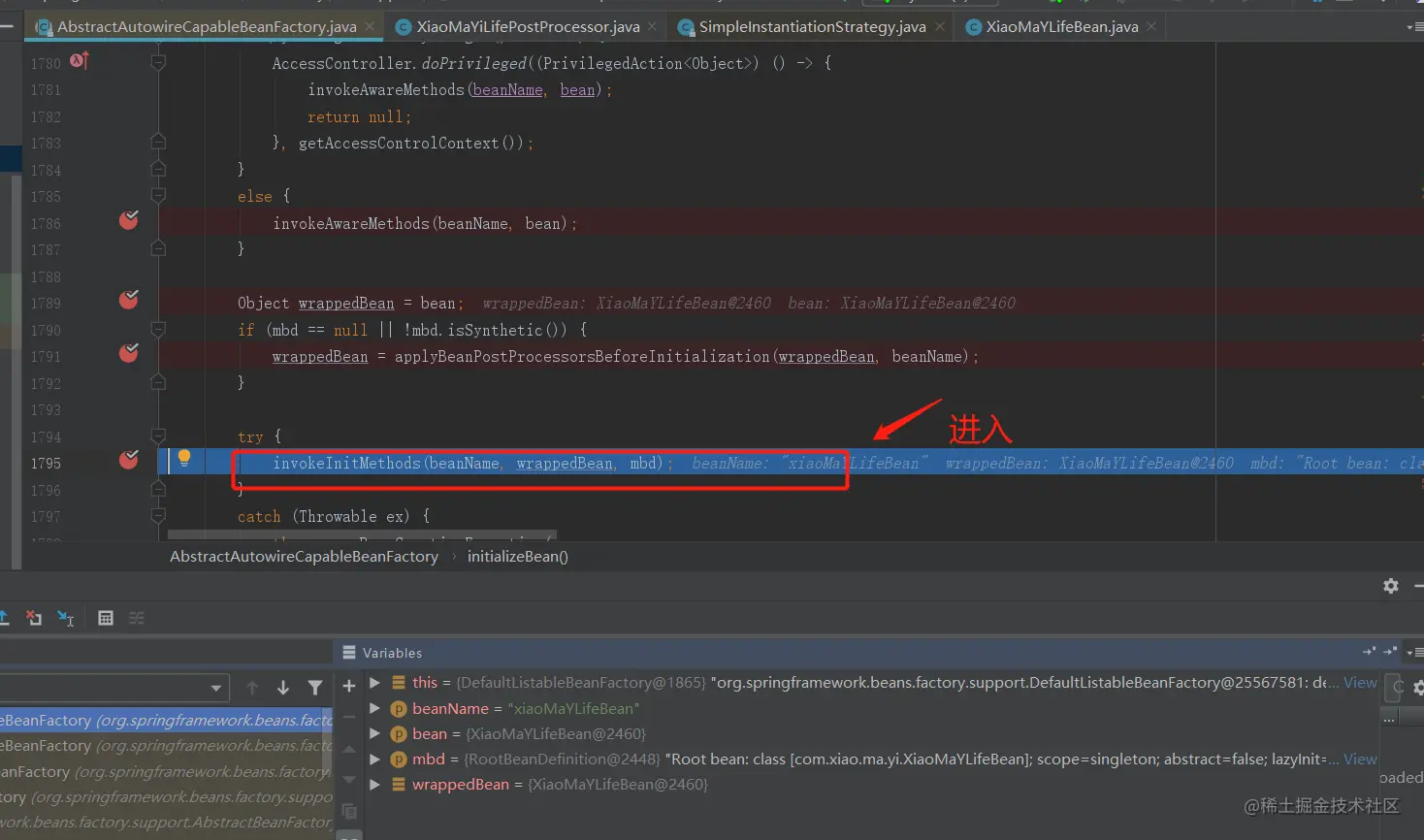
Task: Click the Variables panel list icon
Action: (x=349, y=653)
